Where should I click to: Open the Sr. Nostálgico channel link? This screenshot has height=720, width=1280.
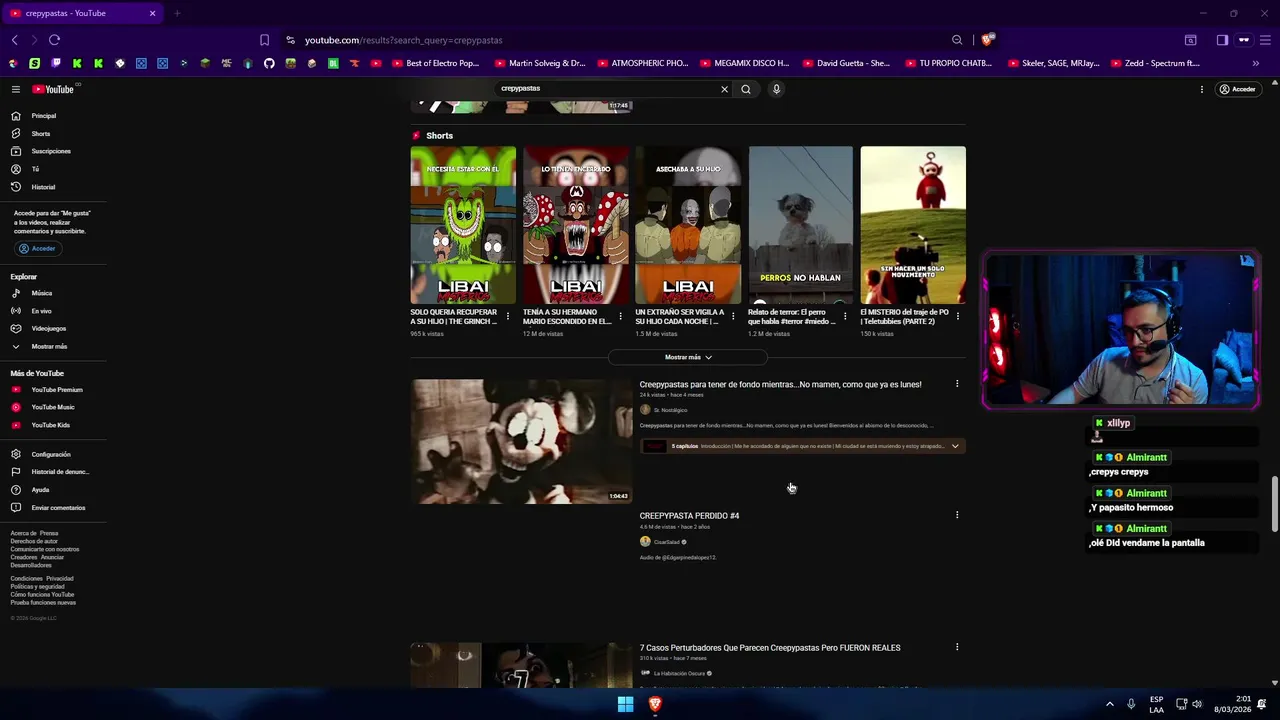[x=670, y=410]
